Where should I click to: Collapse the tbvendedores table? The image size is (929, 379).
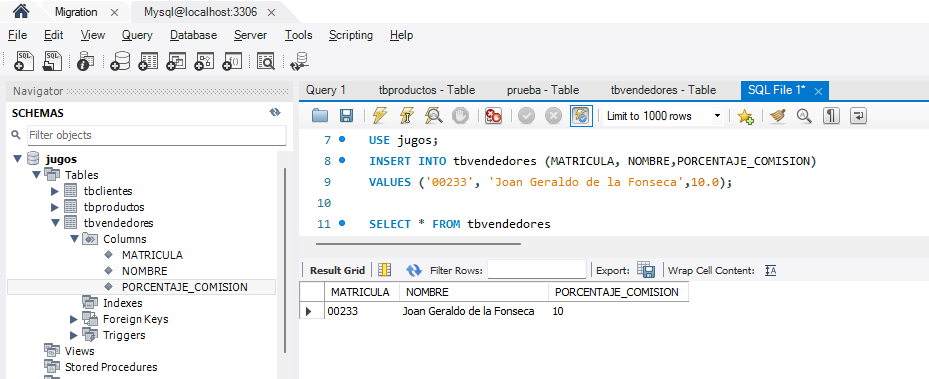55,223
